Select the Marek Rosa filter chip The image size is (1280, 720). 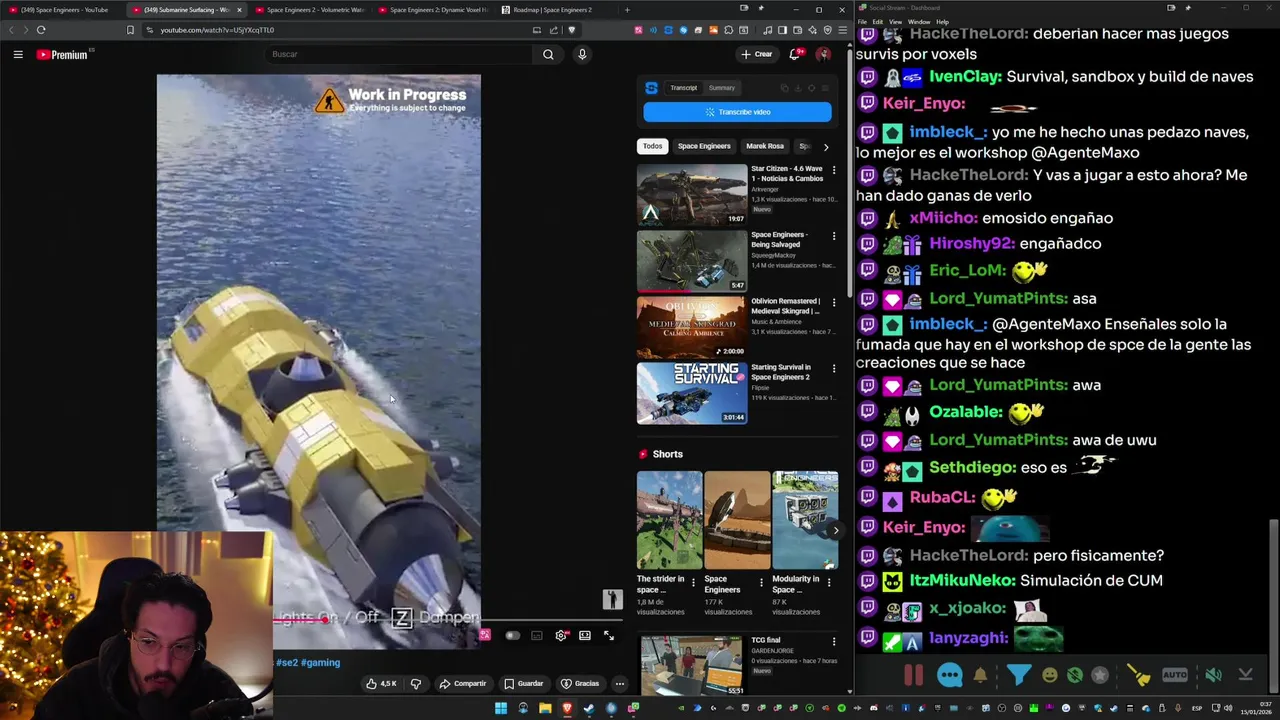coord(765,146)
